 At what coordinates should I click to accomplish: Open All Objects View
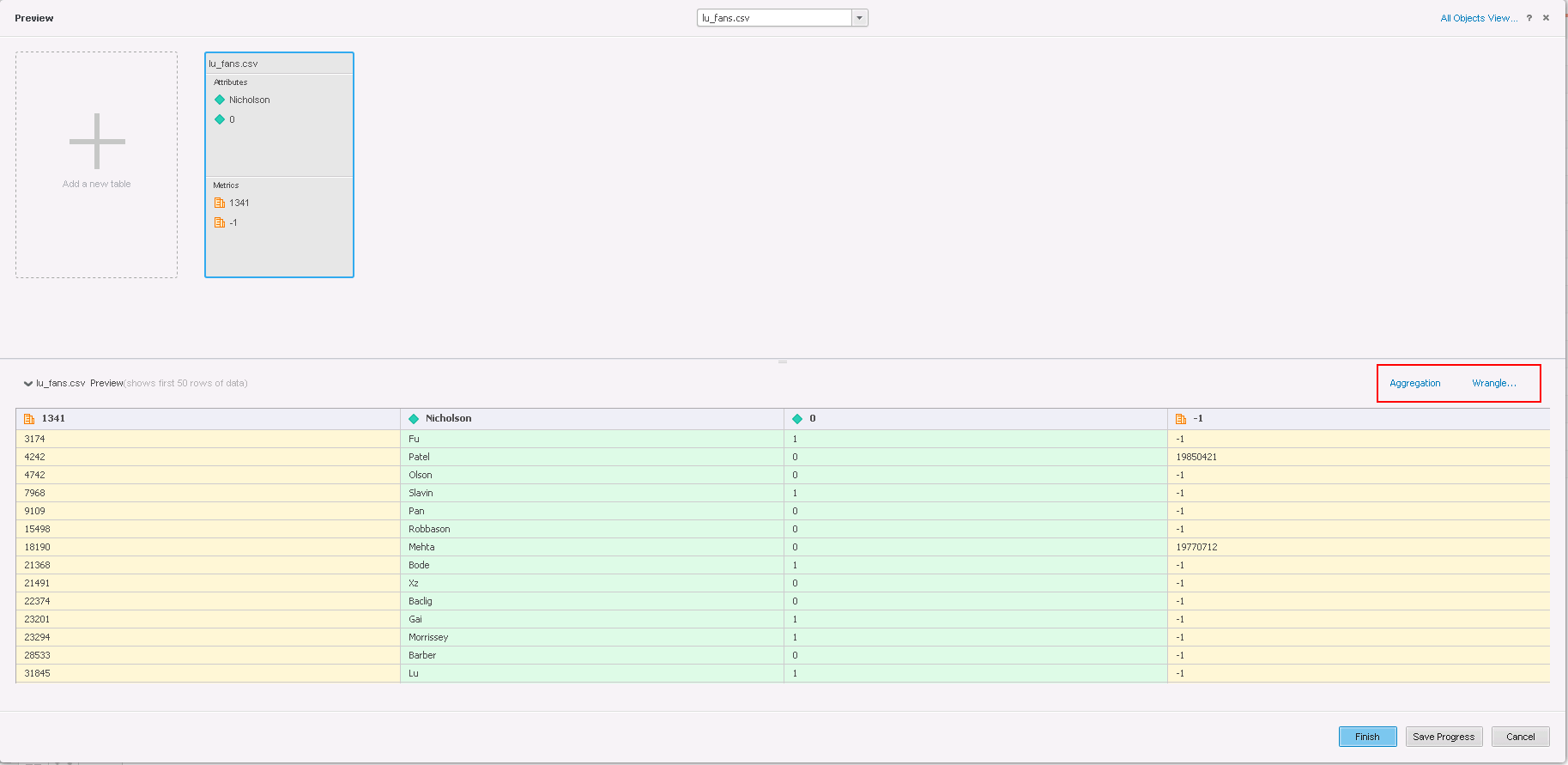(1478, 18)
